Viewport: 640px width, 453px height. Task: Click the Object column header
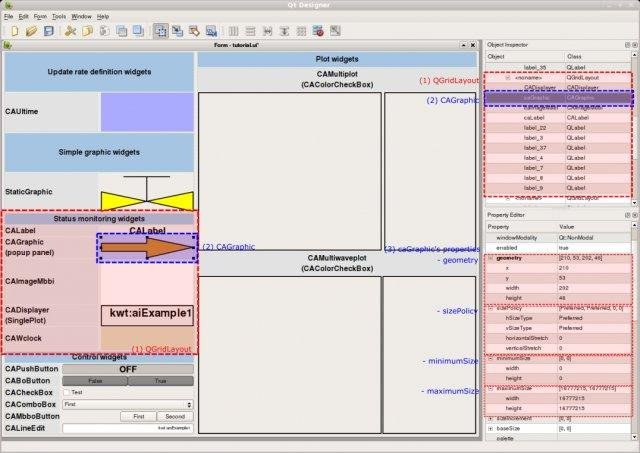tap(525, 57)
